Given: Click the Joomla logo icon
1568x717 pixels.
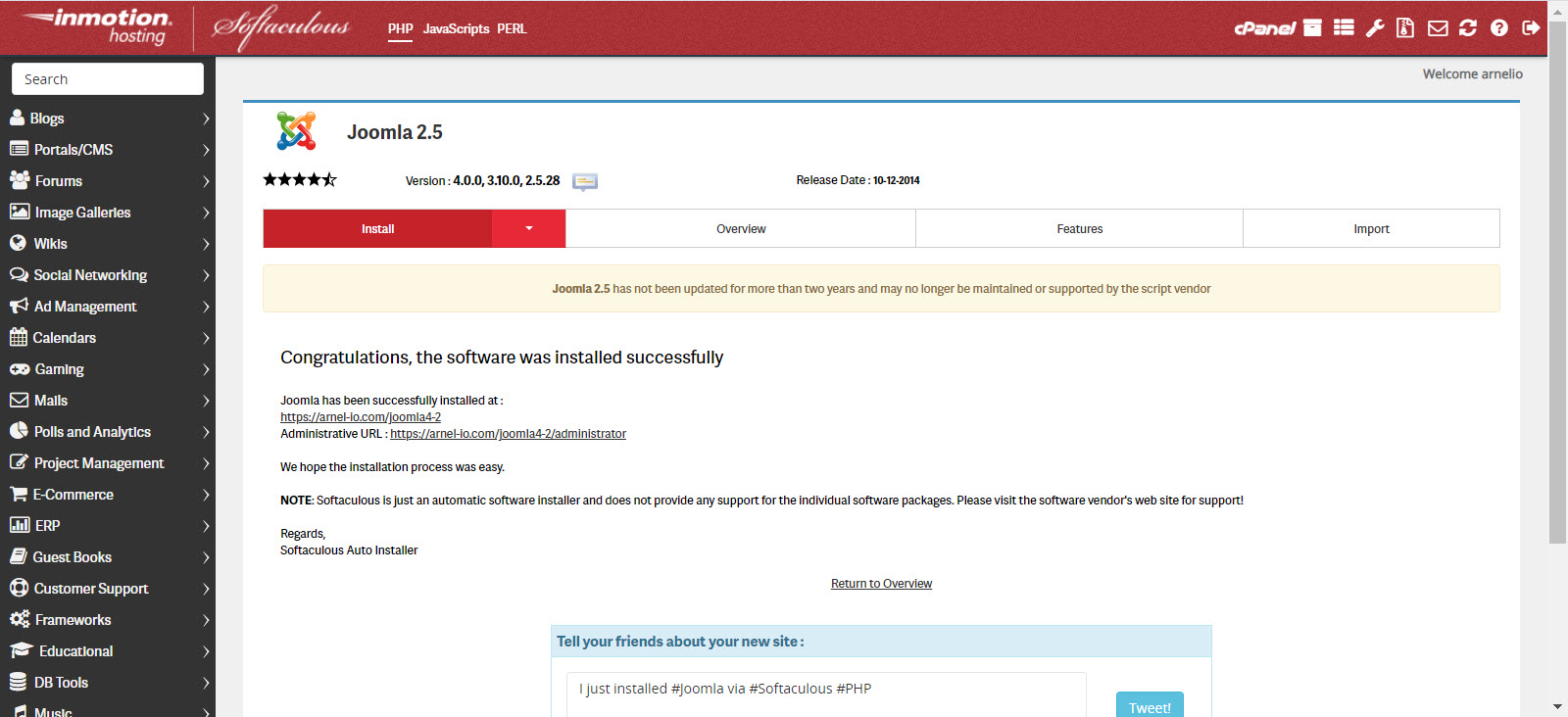Looking at the screenshot, I should 296,131.
